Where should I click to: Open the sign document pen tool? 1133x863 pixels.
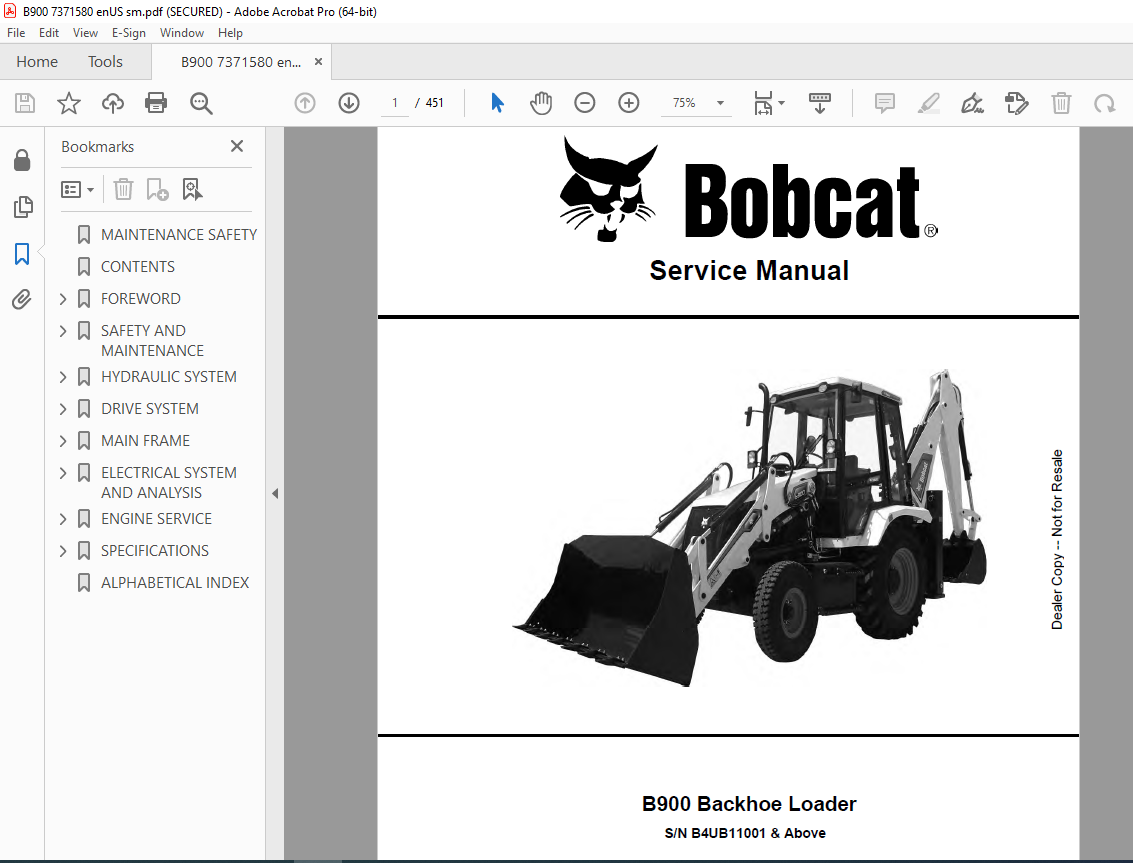point(973,103)
